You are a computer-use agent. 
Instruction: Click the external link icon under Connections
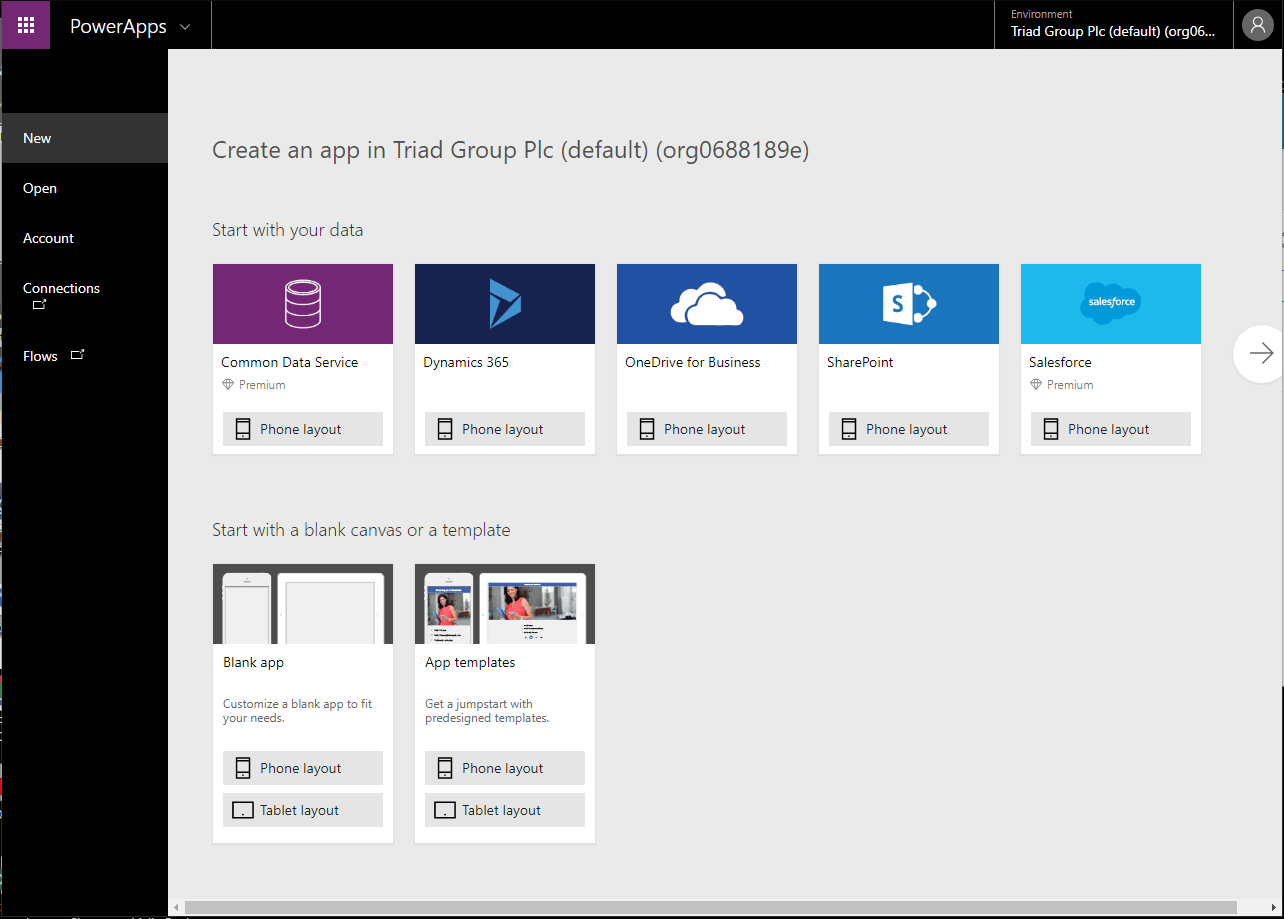40,305
